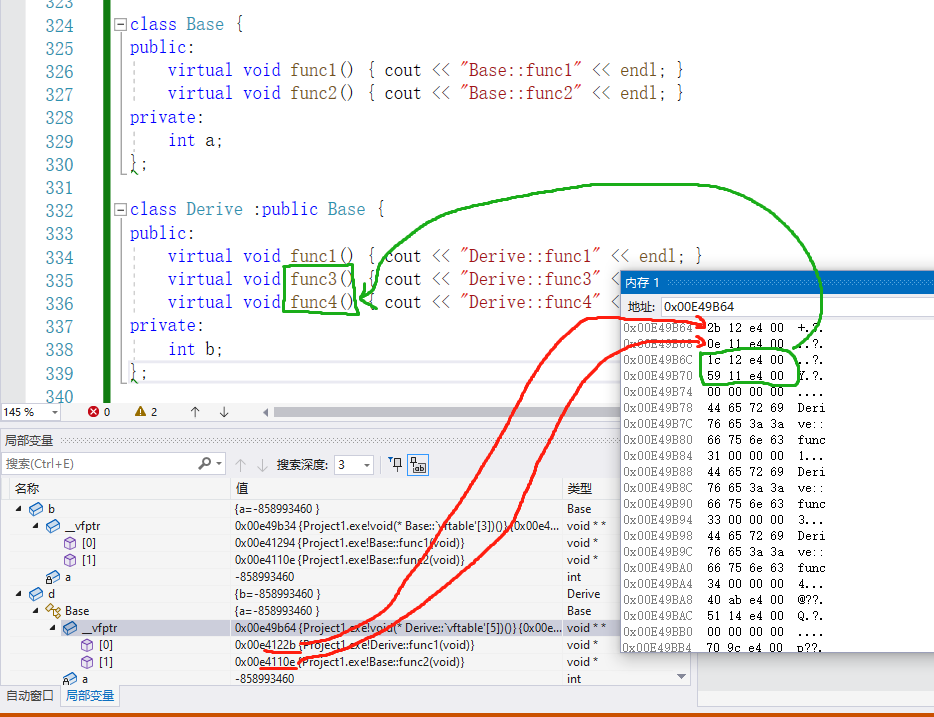934x717 pixels.
Task: Open the 145 % zoom level dropdown
Action: [x=55, y=412]
